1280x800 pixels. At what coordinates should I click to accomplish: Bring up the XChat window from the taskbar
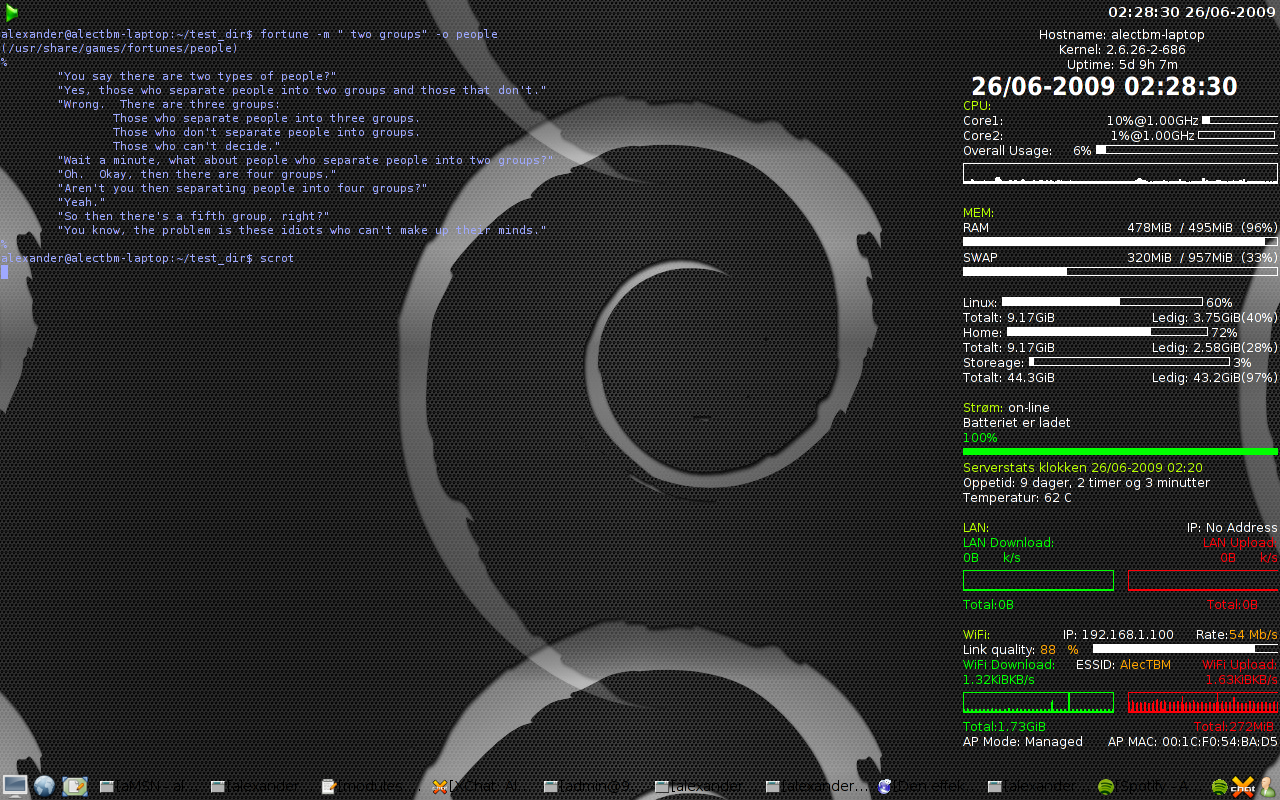tap(481, 787)
